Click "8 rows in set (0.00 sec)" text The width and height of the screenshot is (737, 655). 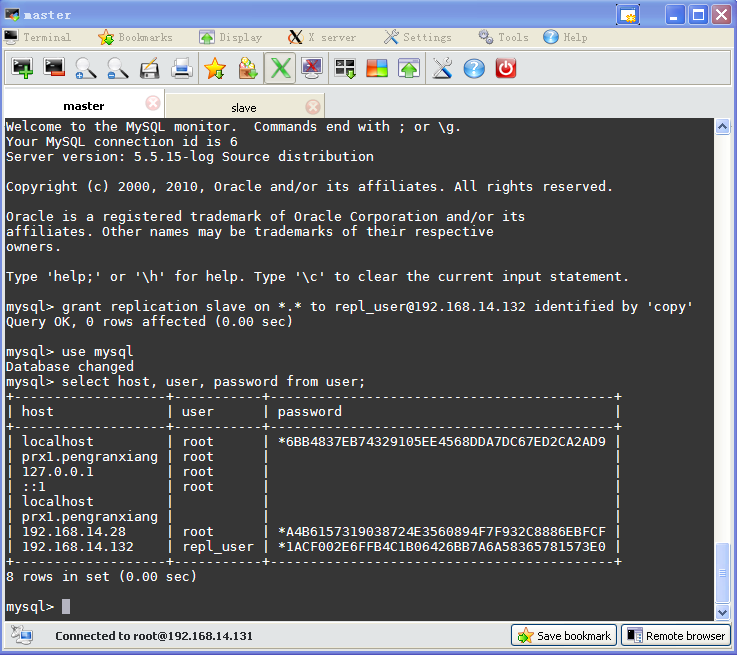[101, 577]
